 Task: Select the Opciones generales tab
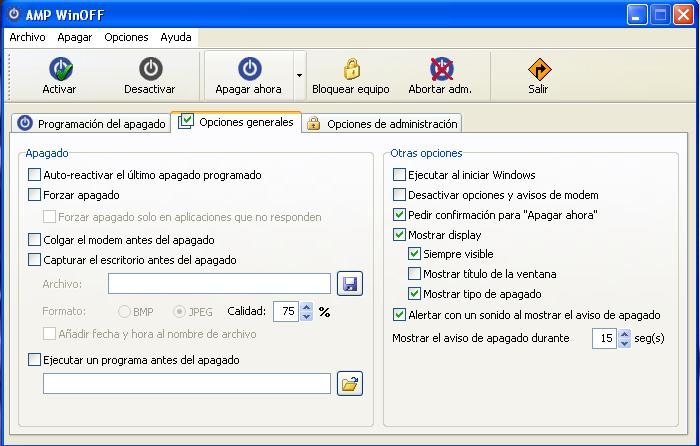(x=236, y=122)
